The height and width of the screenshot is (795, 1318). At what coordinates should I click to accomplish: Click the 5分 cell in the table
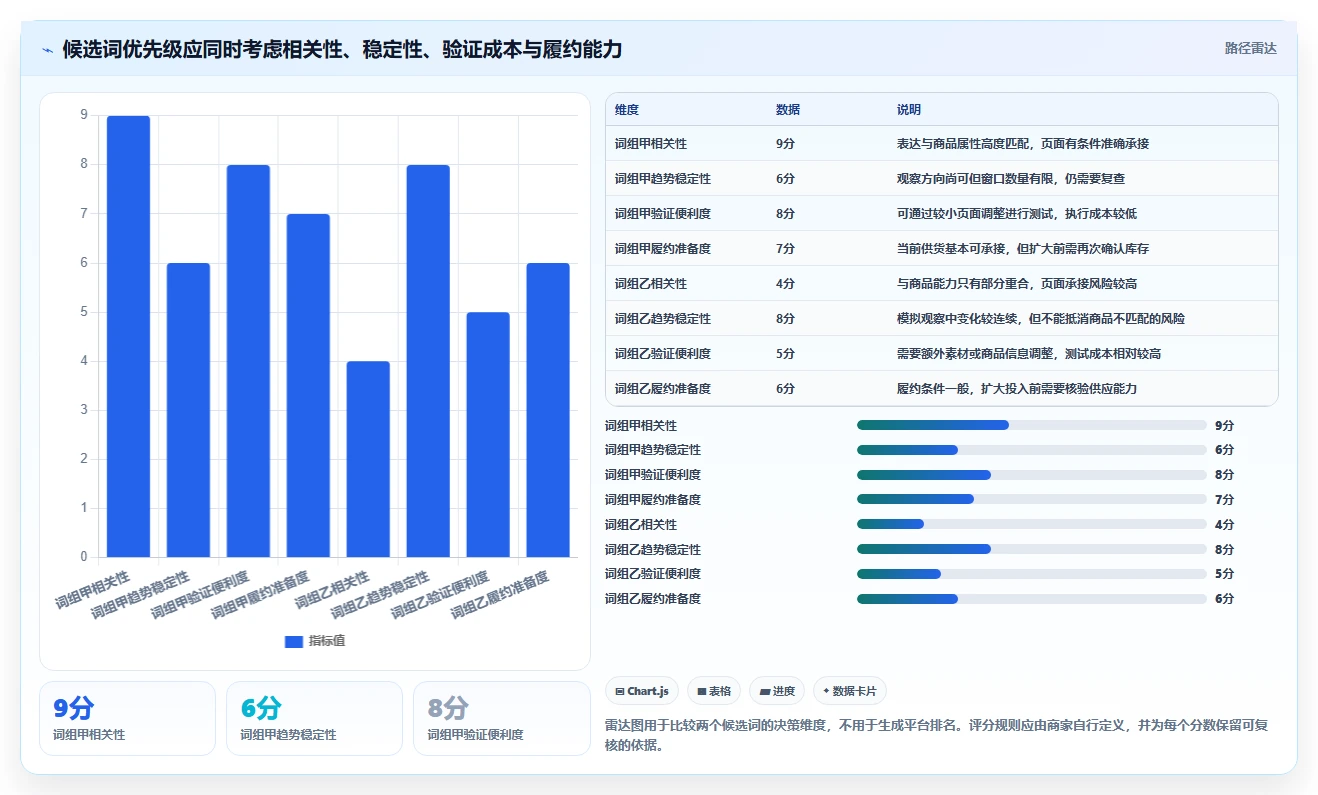785,354
